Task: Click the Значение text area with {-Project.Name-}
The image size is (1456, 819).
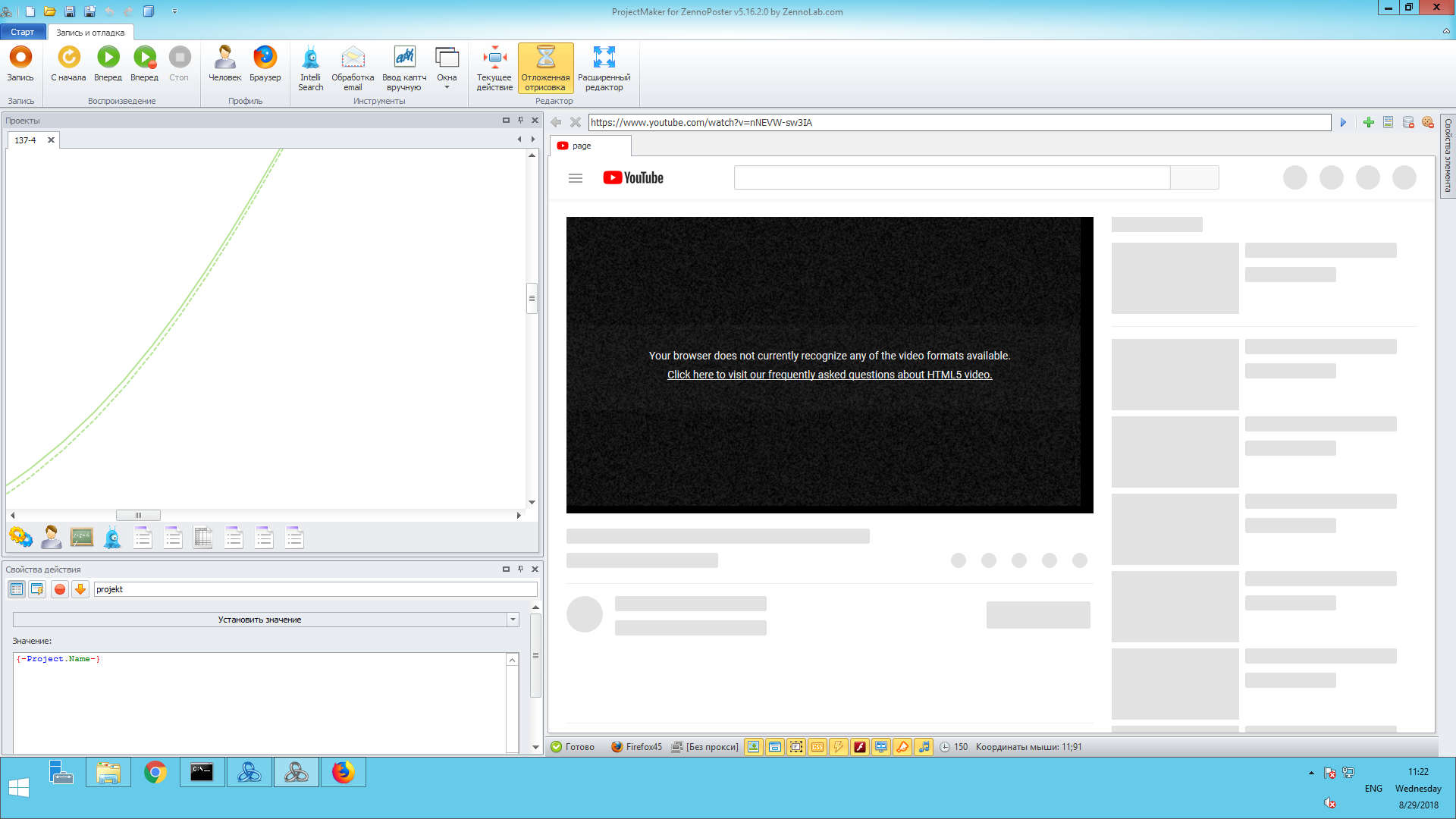Action: [260, 702]
